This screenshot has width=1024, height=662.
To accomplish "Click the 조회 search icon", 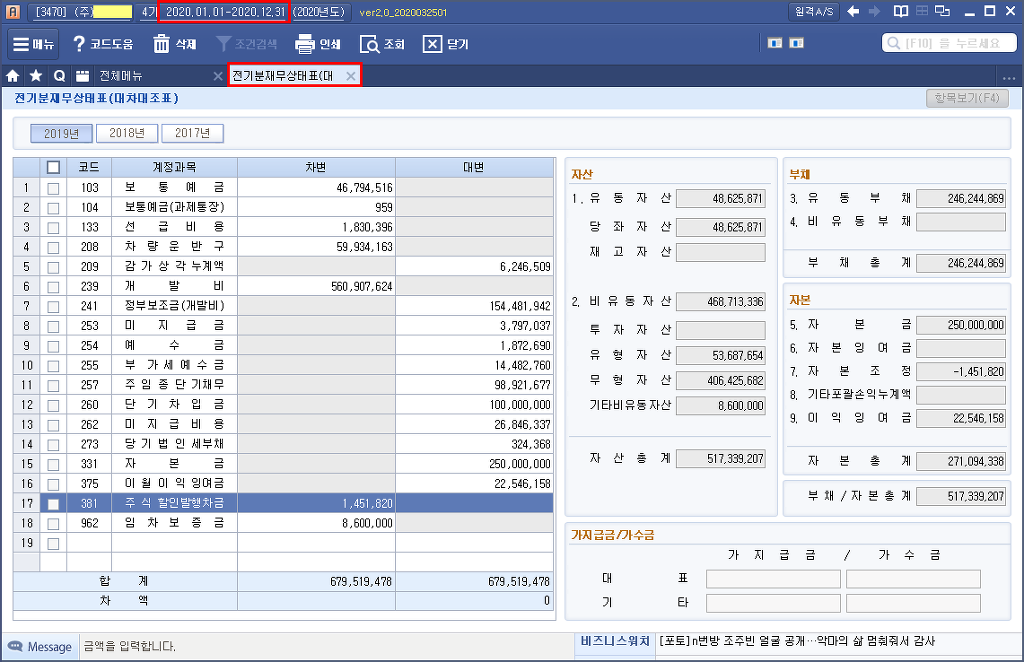I will (369, 44).
